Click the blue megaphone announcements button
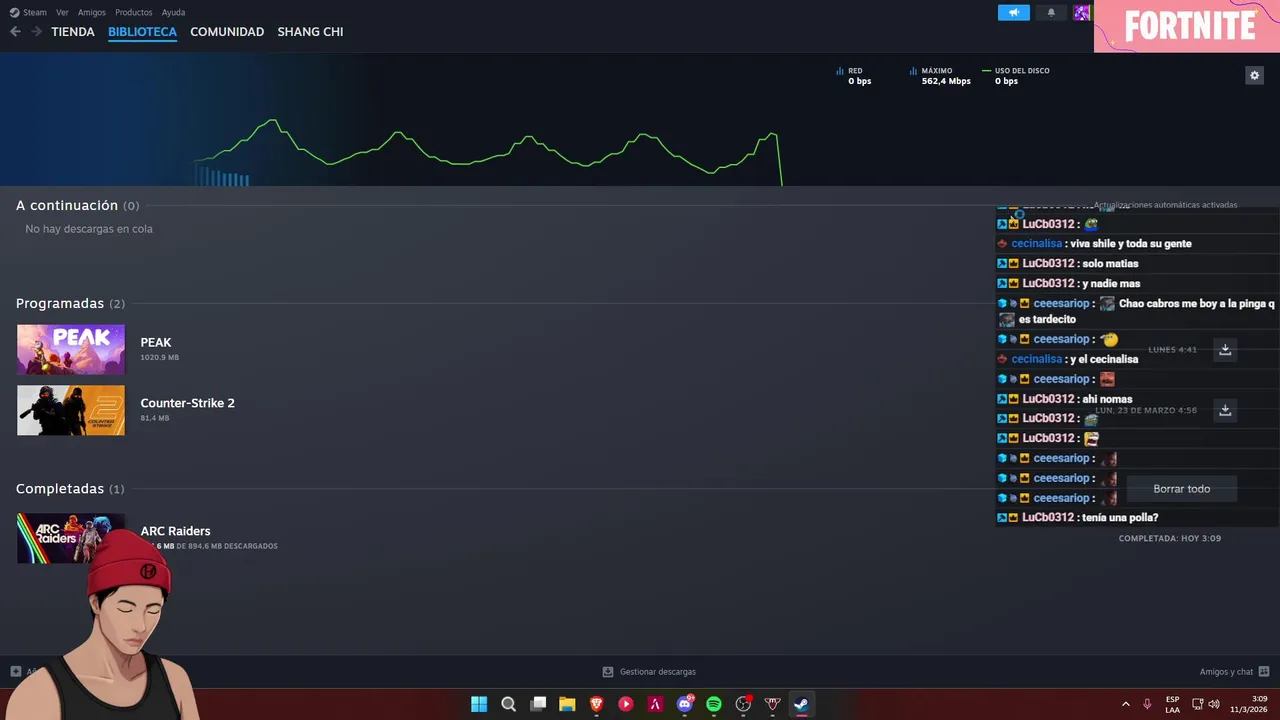This screenshot has height=720, width=1280. click(1013, 12)
